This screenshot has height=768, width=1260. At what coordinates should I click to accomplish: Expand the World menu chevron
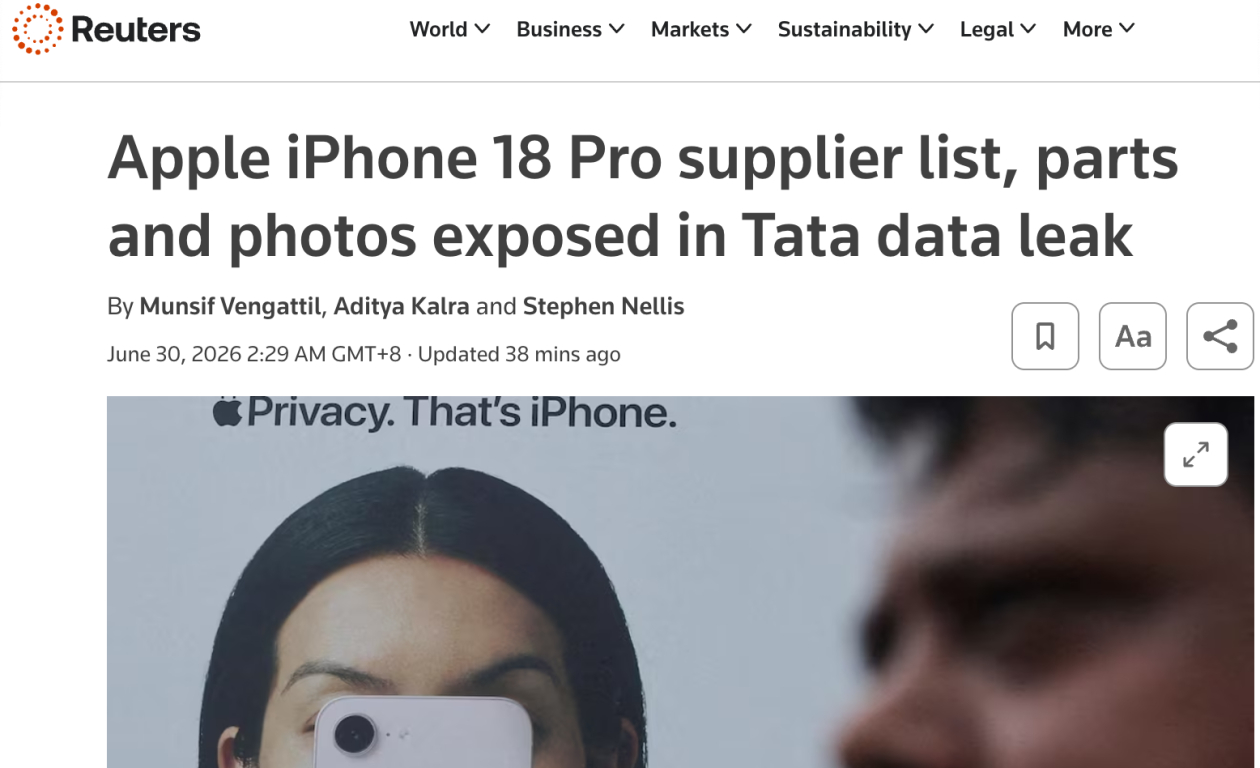pyautogui.click(x=482, y=29)
